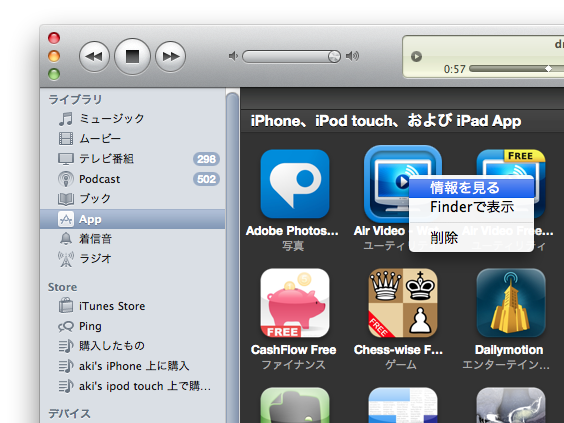Click the ゲーム category label
This screenshot has width=564, height=423.
coord(401,365)
